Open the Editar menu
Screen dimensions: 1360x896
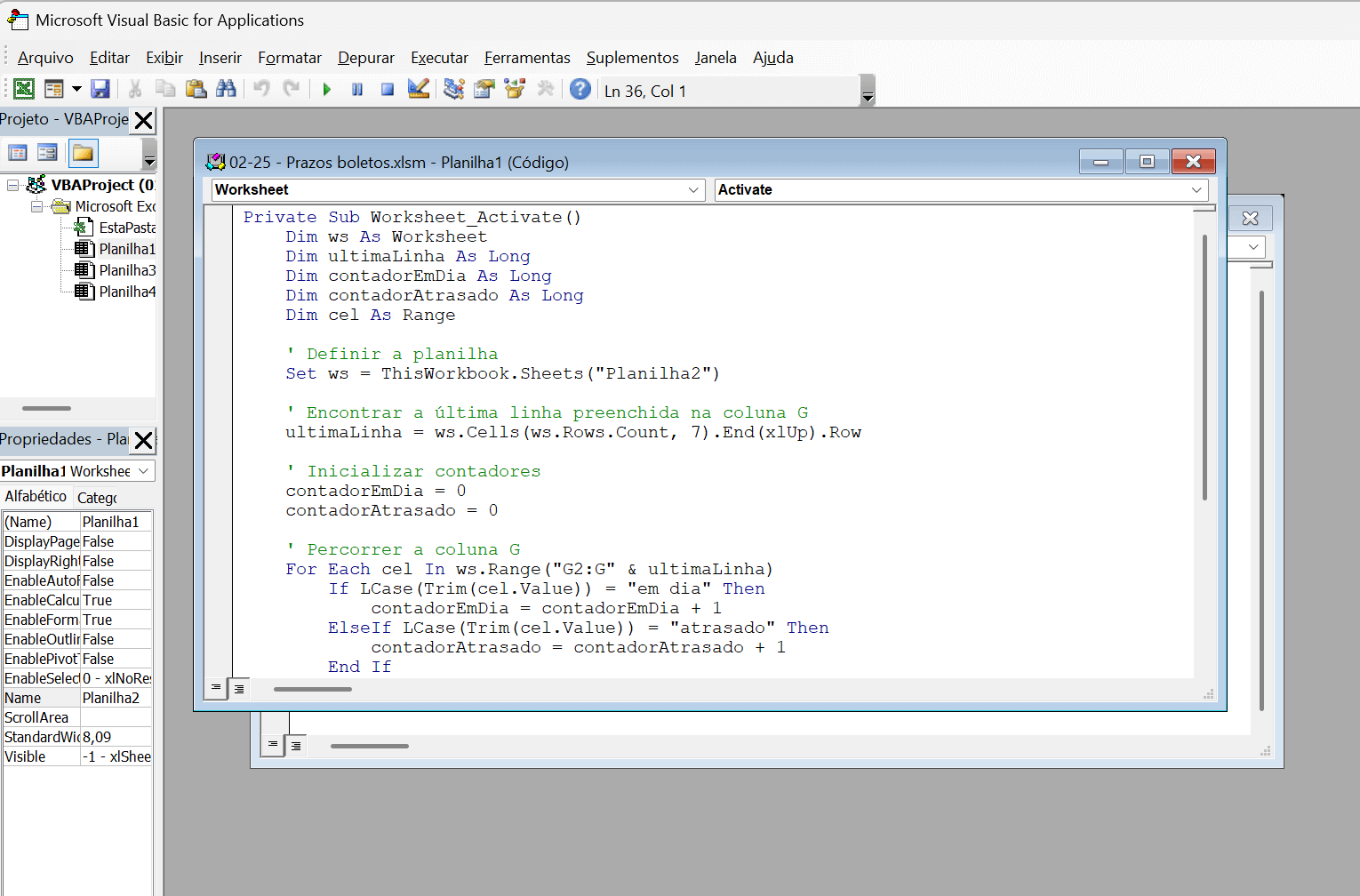point(109,58)
